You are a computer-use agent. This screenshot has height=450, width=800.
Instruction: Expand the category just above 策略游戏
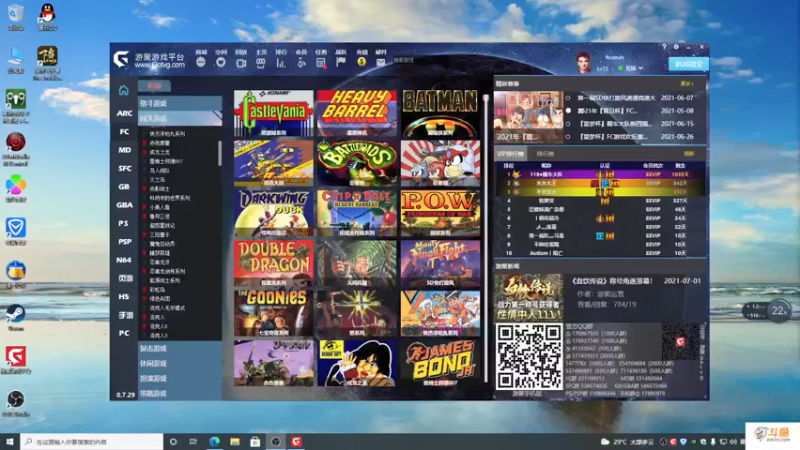pyautogui.click(x=180, y=379)
